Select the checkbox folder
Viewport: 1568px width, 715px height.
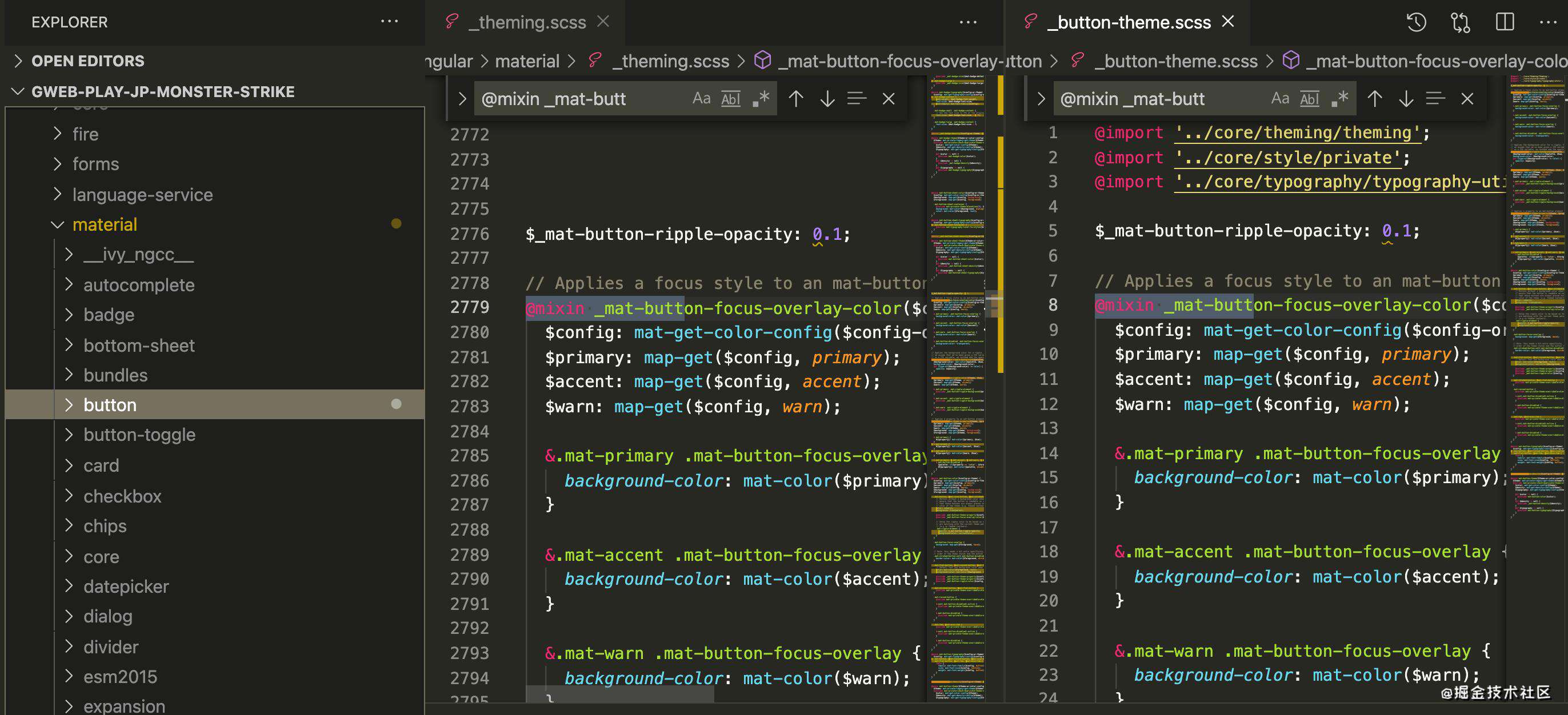coord(122,496)
